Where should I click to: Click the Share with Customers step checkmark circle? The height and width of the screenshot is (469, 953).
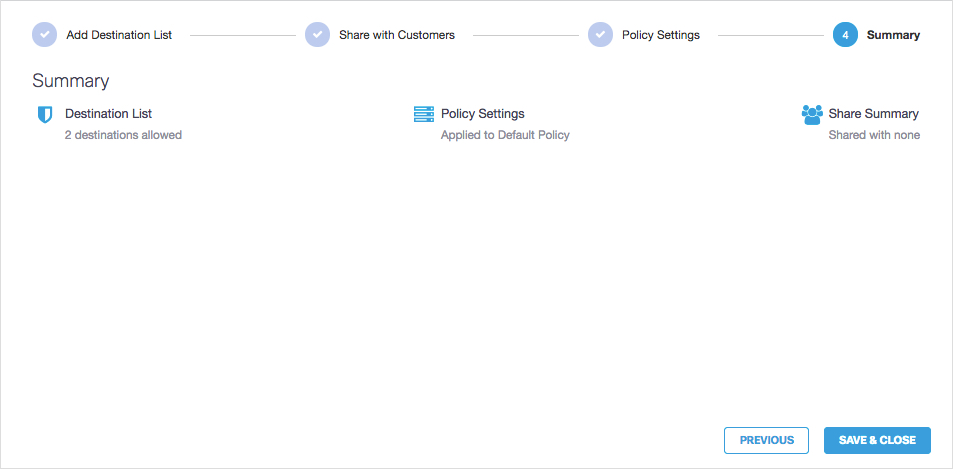317,35
